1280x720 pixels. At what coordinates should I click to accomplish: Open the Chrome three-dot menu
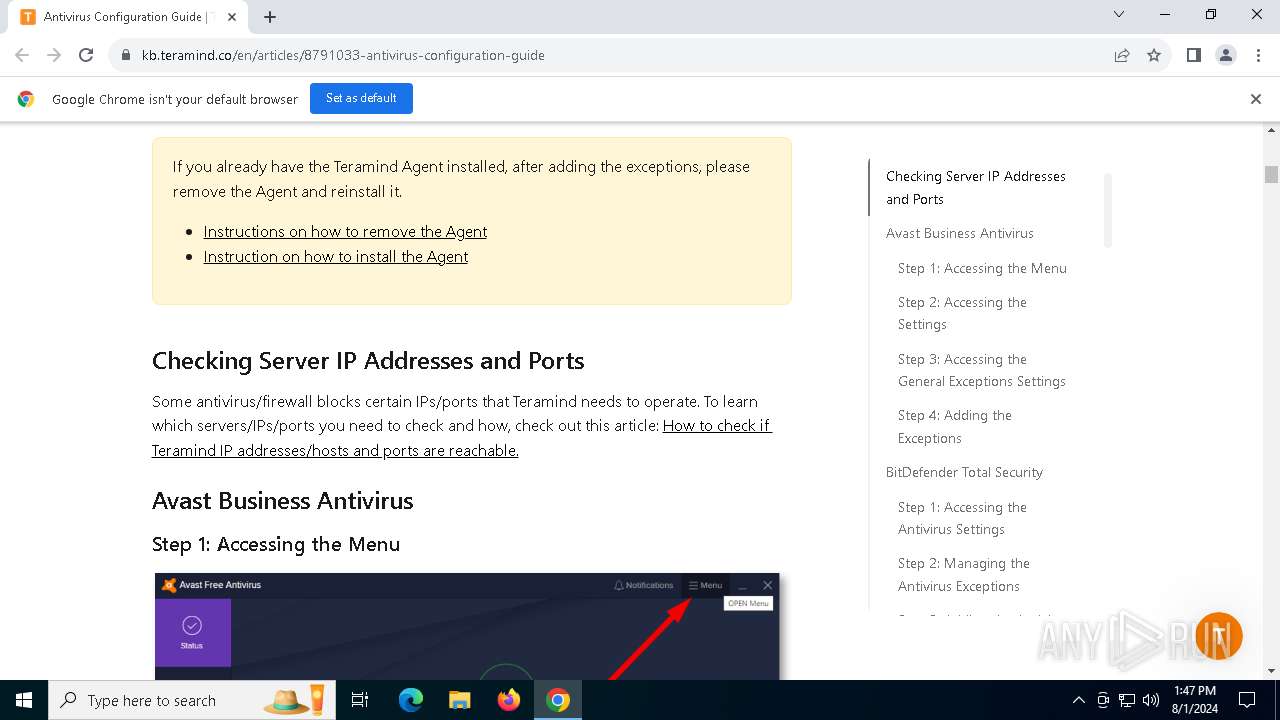pos(1257,55)
